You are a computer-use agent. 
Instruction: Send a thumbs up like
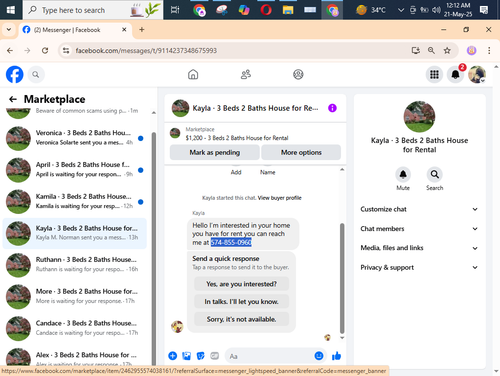point(336,356)
